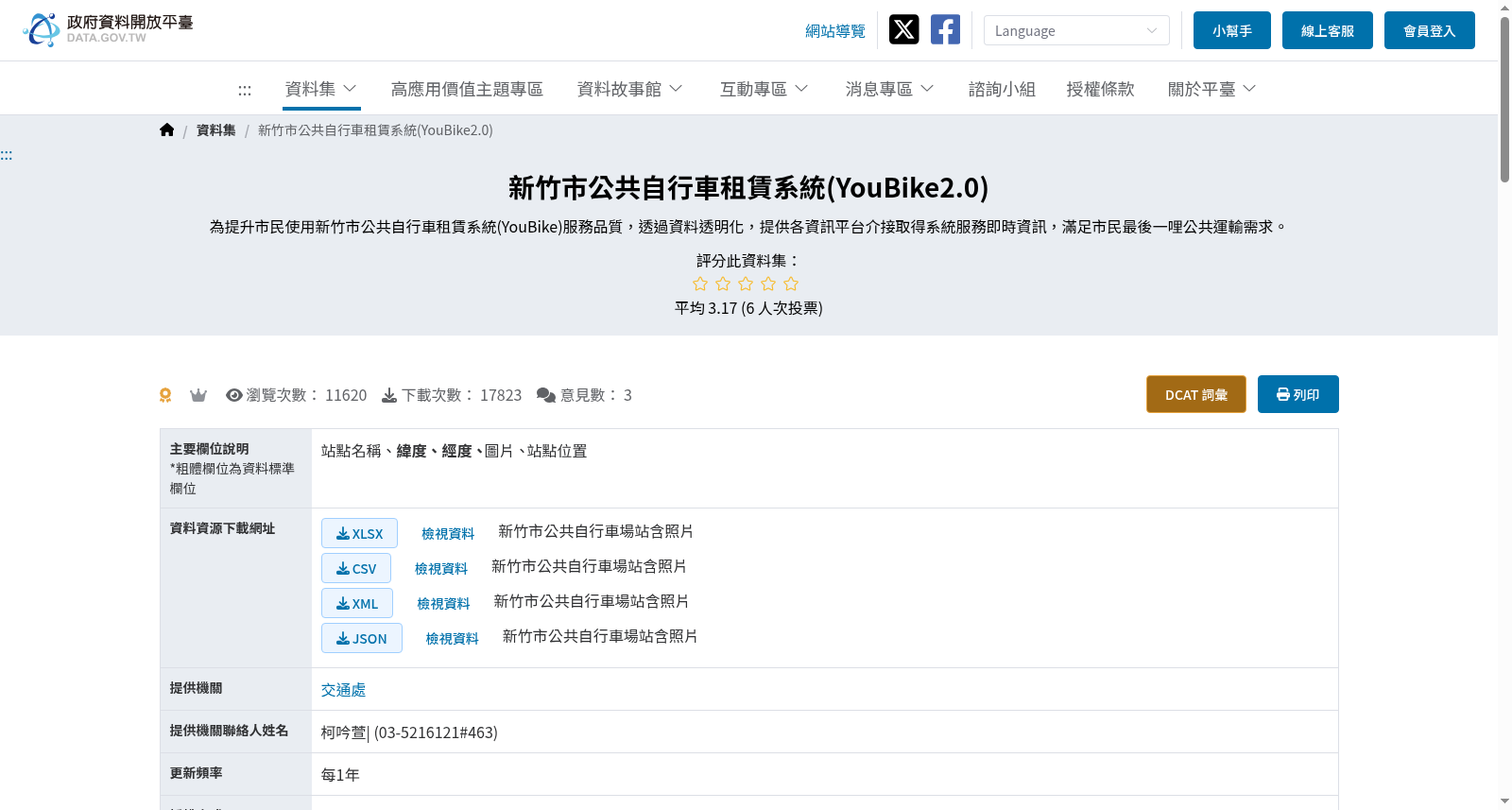Viewport: 1512px width, 810px height.
Task: Expand the 資料故事館 menu
Action: click(x=630, y=89)
